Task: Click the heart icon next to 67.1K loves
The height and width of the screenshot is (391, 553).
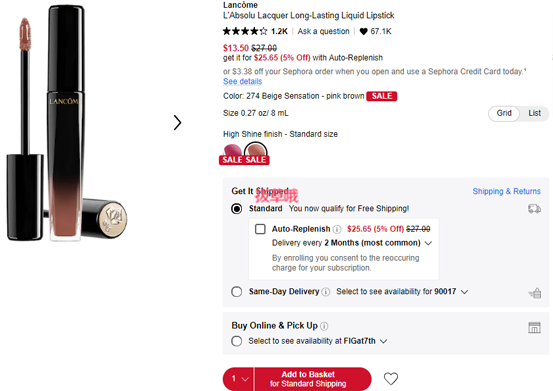Action: tap(363, 31)
